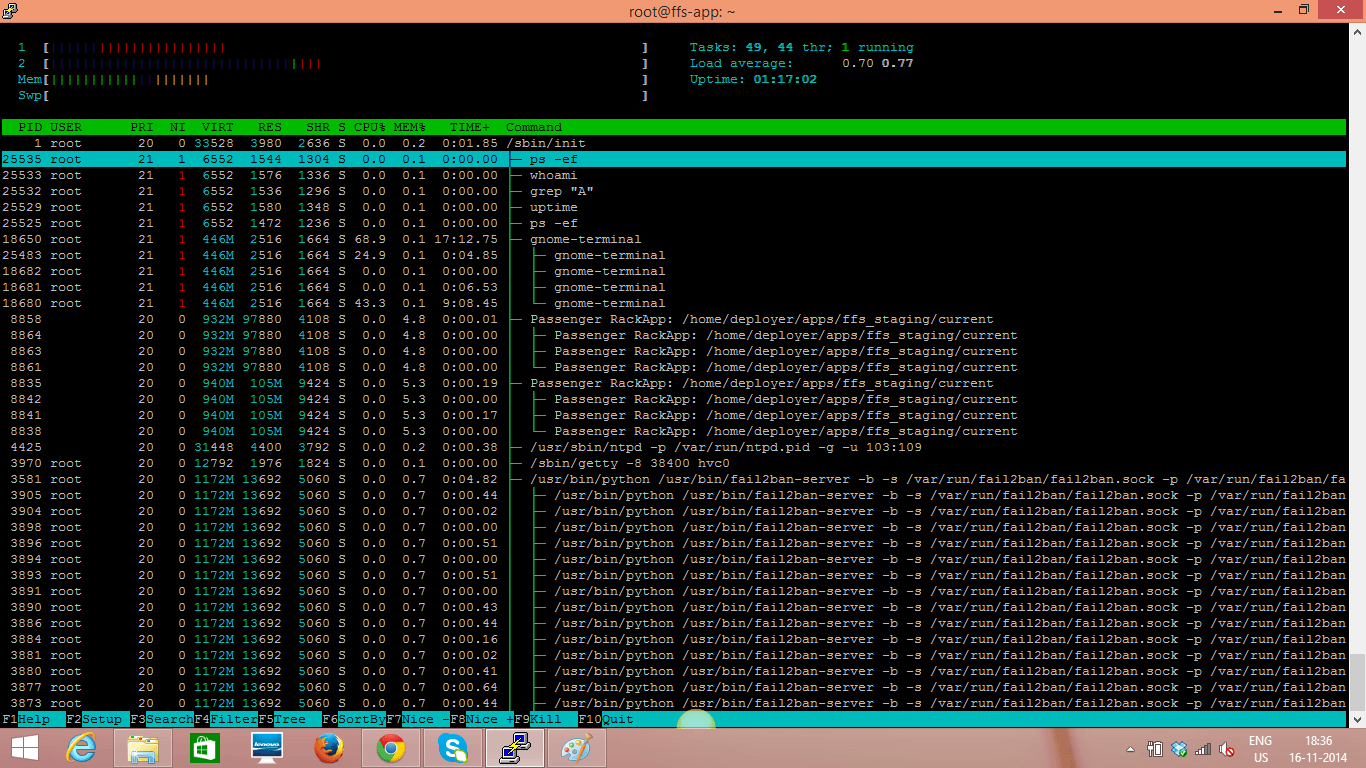Open Skype from the taskbar

click(x=452, y=748)
